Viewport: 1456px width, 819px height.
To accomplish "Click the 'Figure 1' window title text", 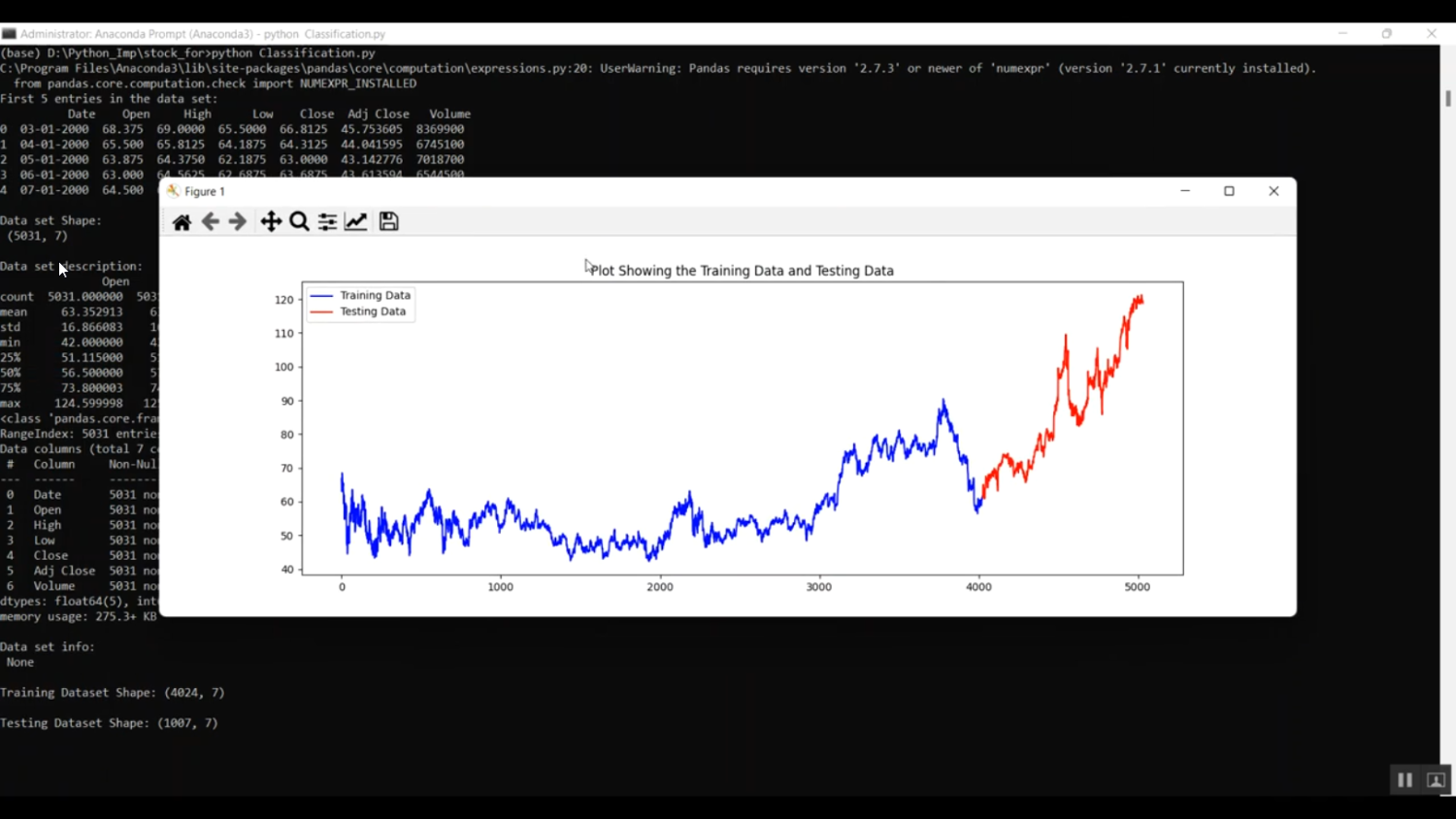I will click(205, 191).
